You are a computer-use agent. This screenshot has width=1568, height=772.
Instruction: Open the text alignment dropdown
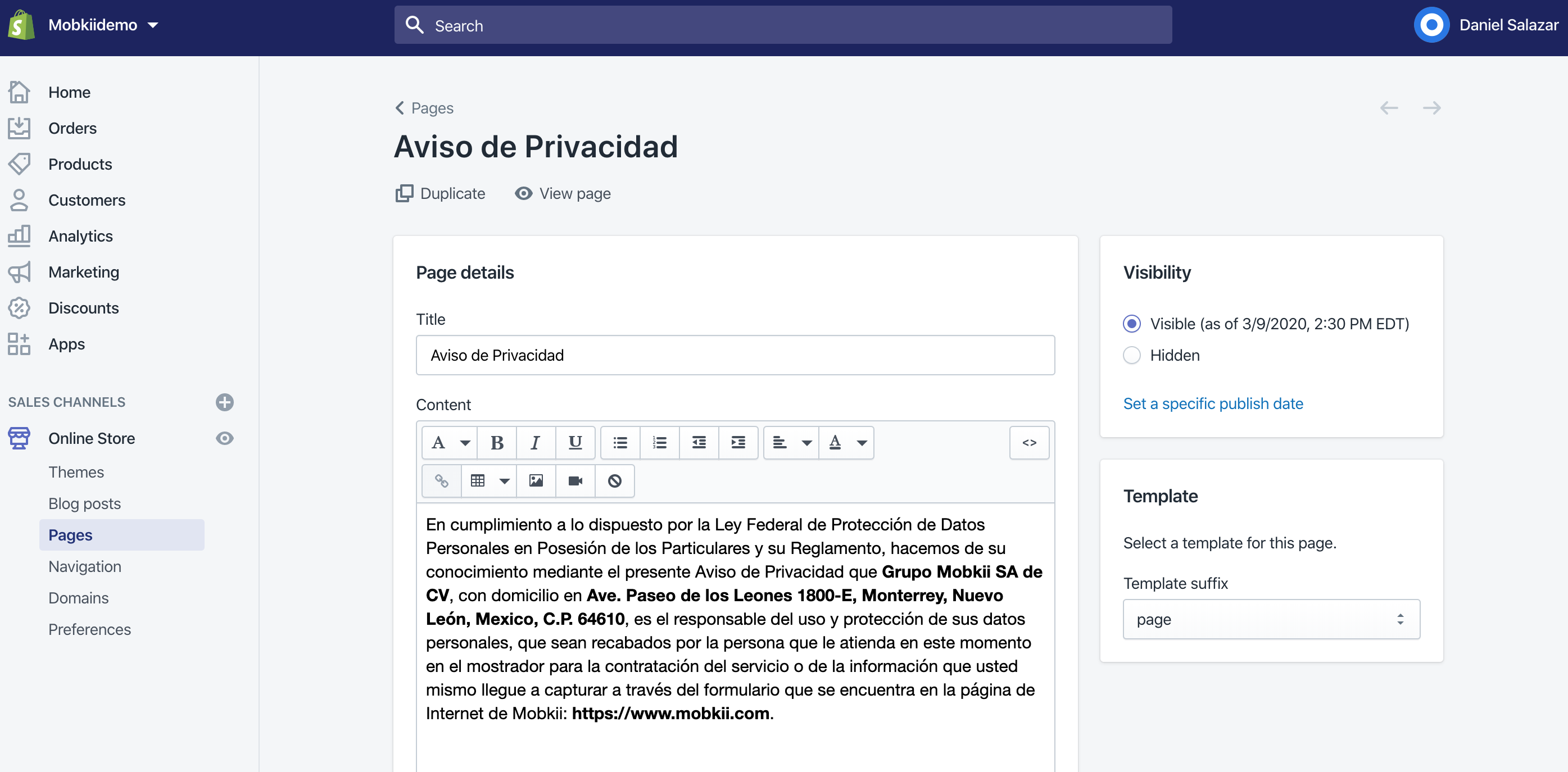pyautogui.click(x=791, y=443)
